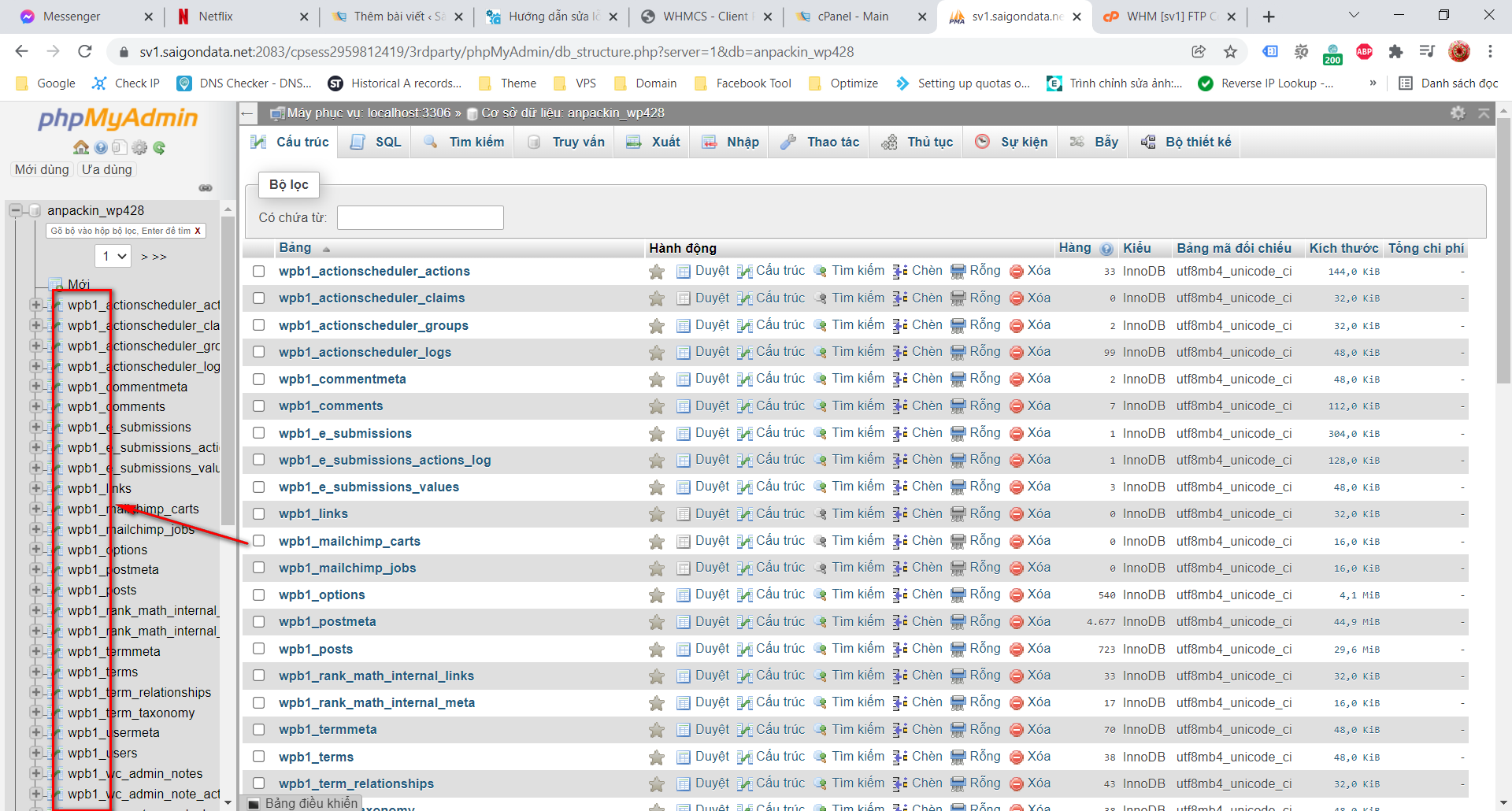Viewport: 1512px width, 811px height.
Task: Open page settings gear in top bar
Action: [x=1458, y=113]
